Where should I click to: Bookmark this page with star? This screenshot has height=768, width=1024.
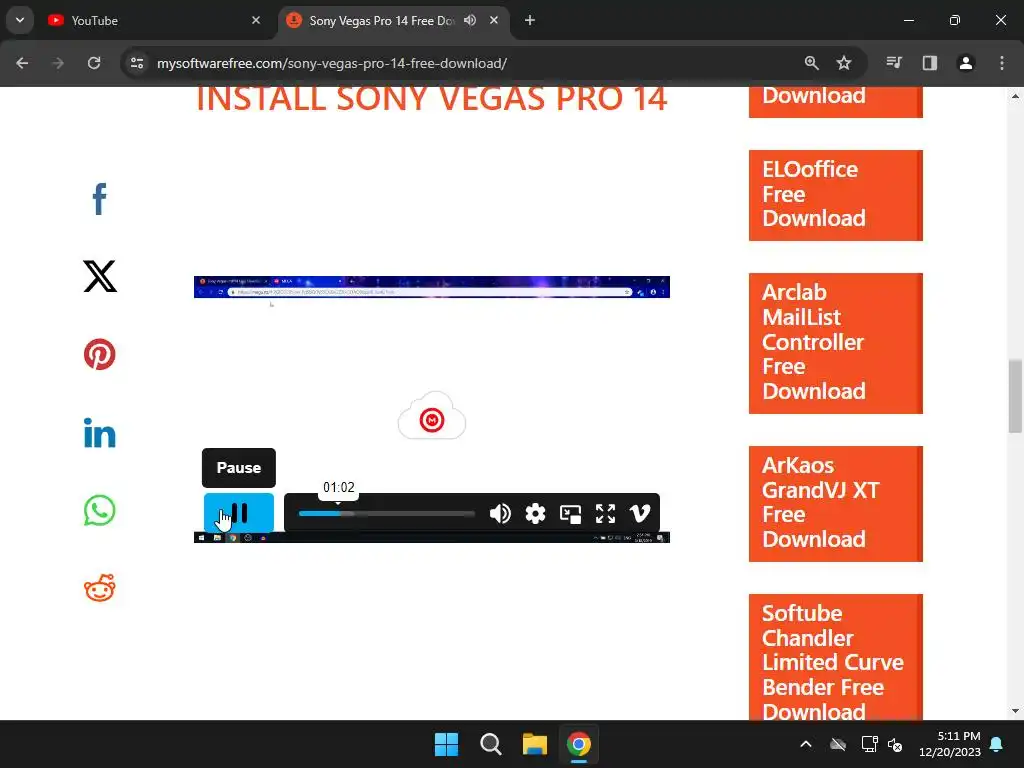point(844,63)
